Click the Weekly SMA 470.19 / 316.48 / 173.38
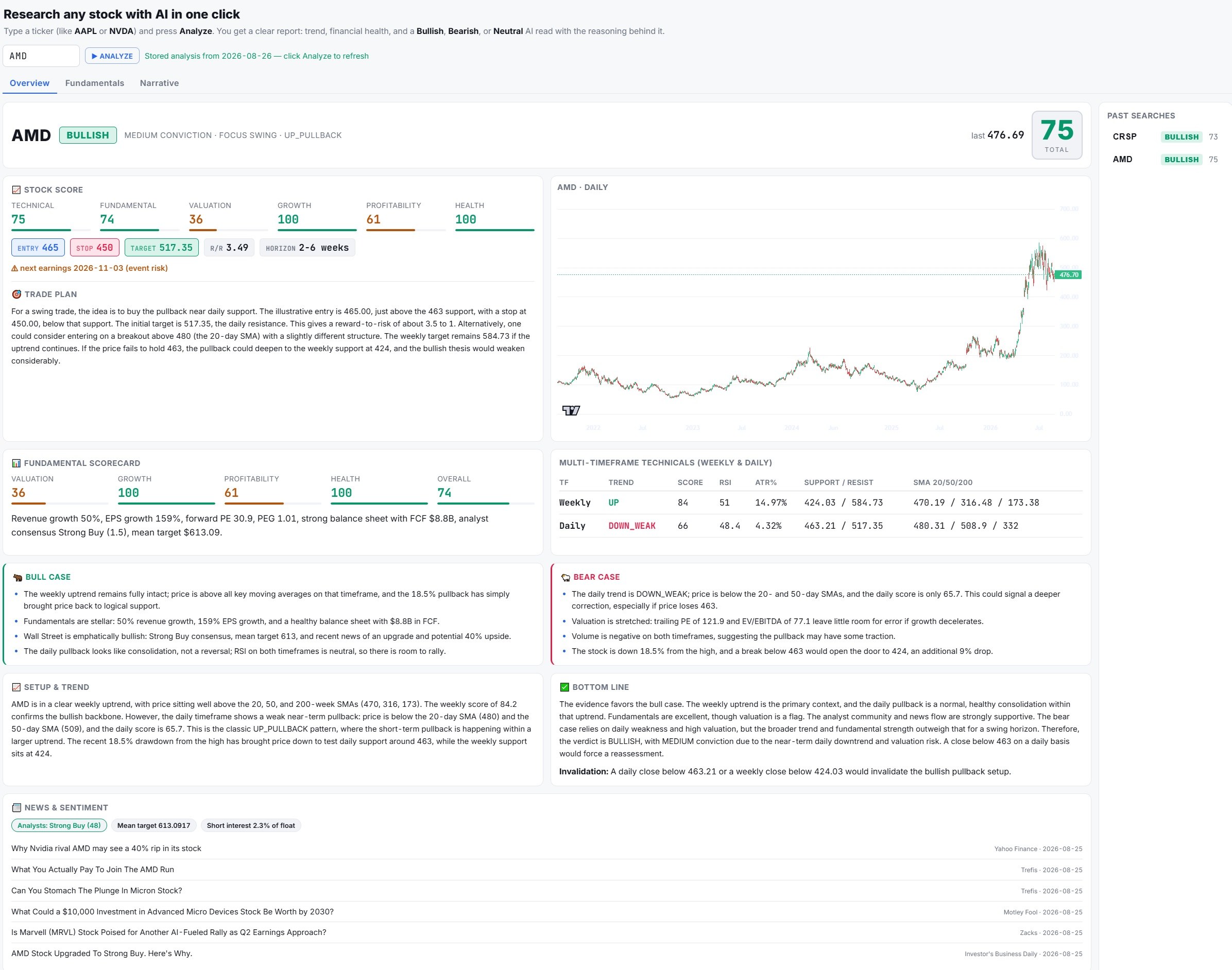The width and height of the screenshot is (1232, 970). coord(976,503)
